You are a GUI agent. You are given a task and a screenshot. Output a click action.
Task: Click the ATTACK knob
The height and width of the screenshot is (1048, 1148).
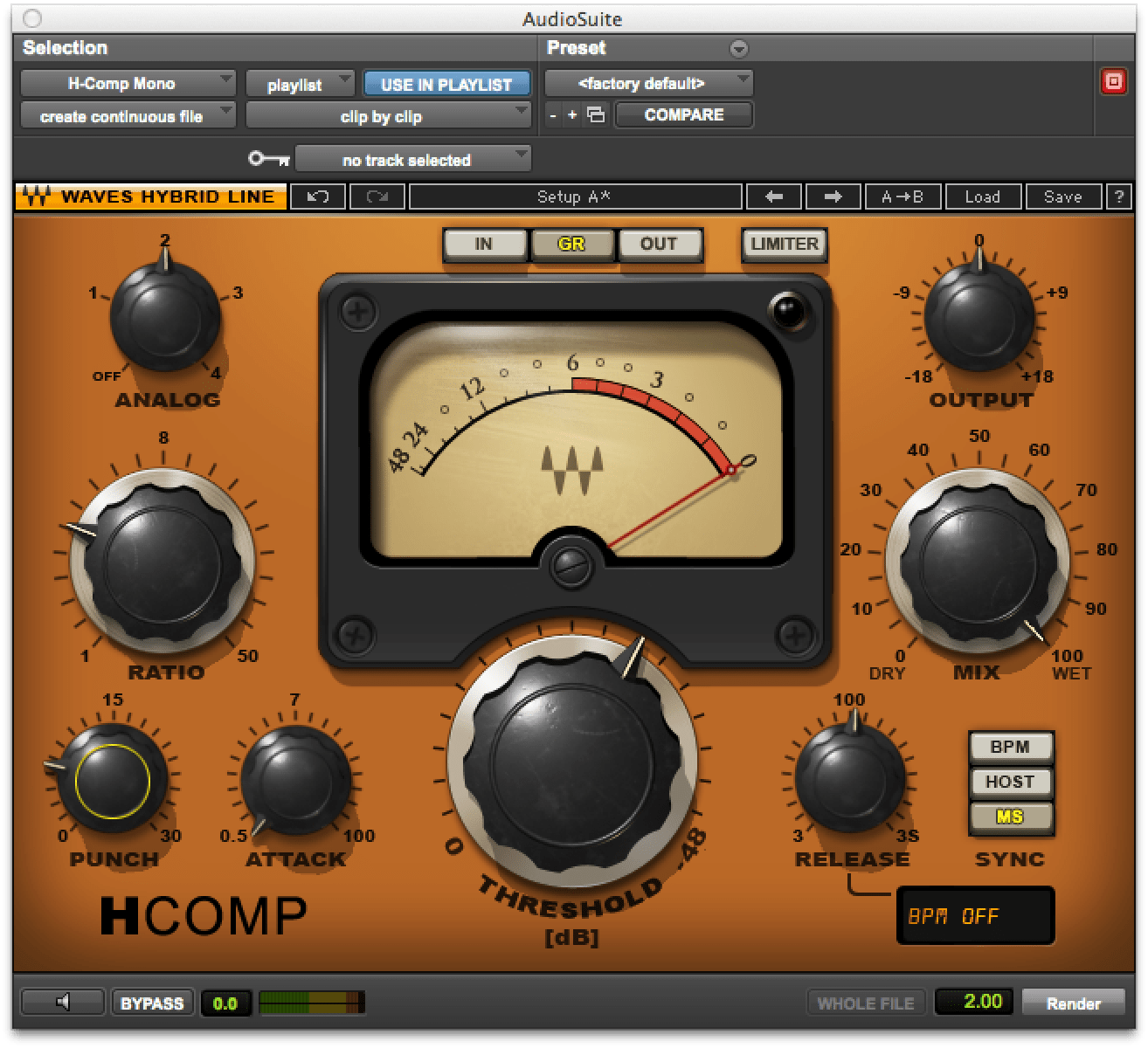294,780
